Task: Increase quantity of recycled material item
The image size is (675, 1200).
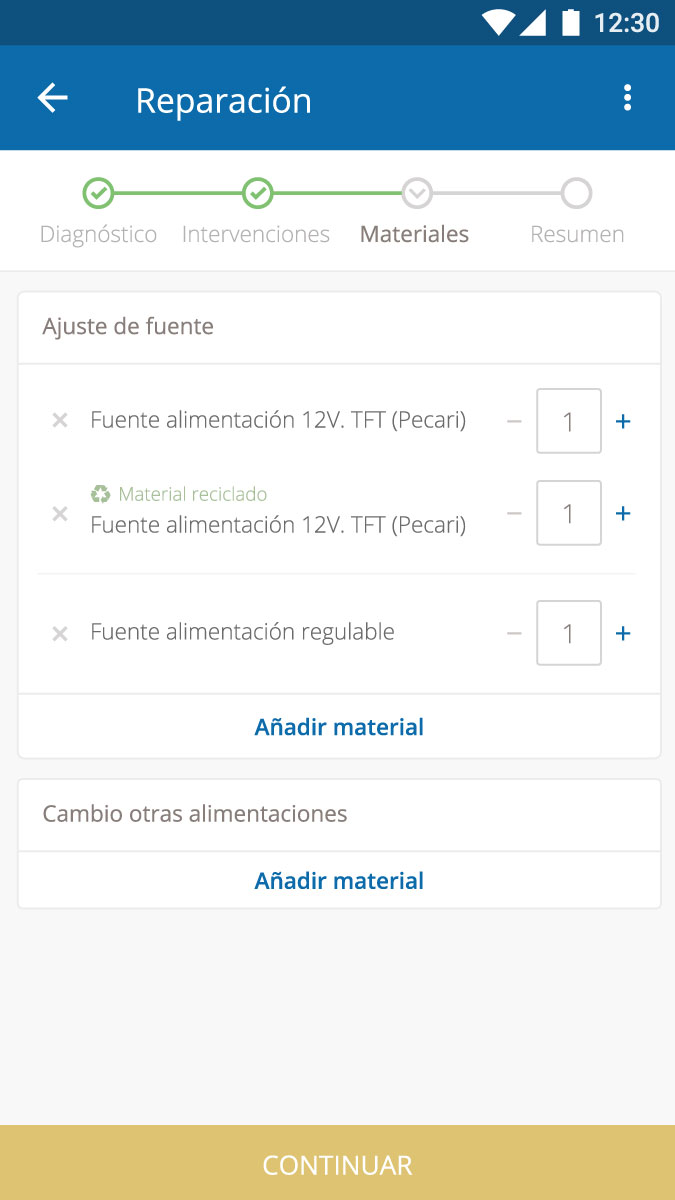Action: pyautogui.click(x=623, y=513)
